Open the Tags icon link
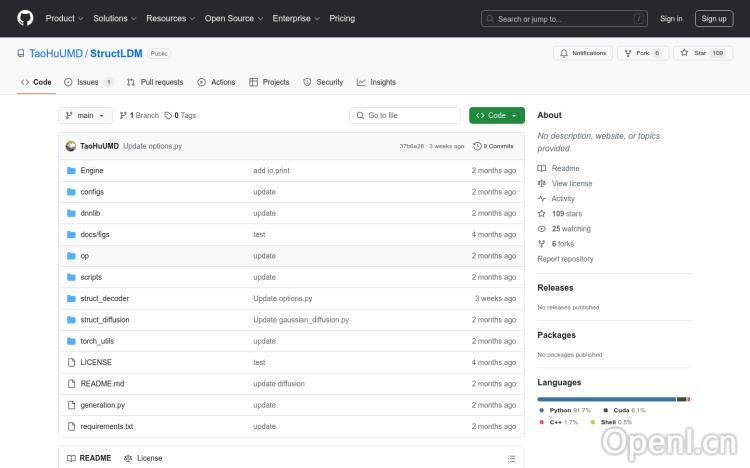 point(169,116)
